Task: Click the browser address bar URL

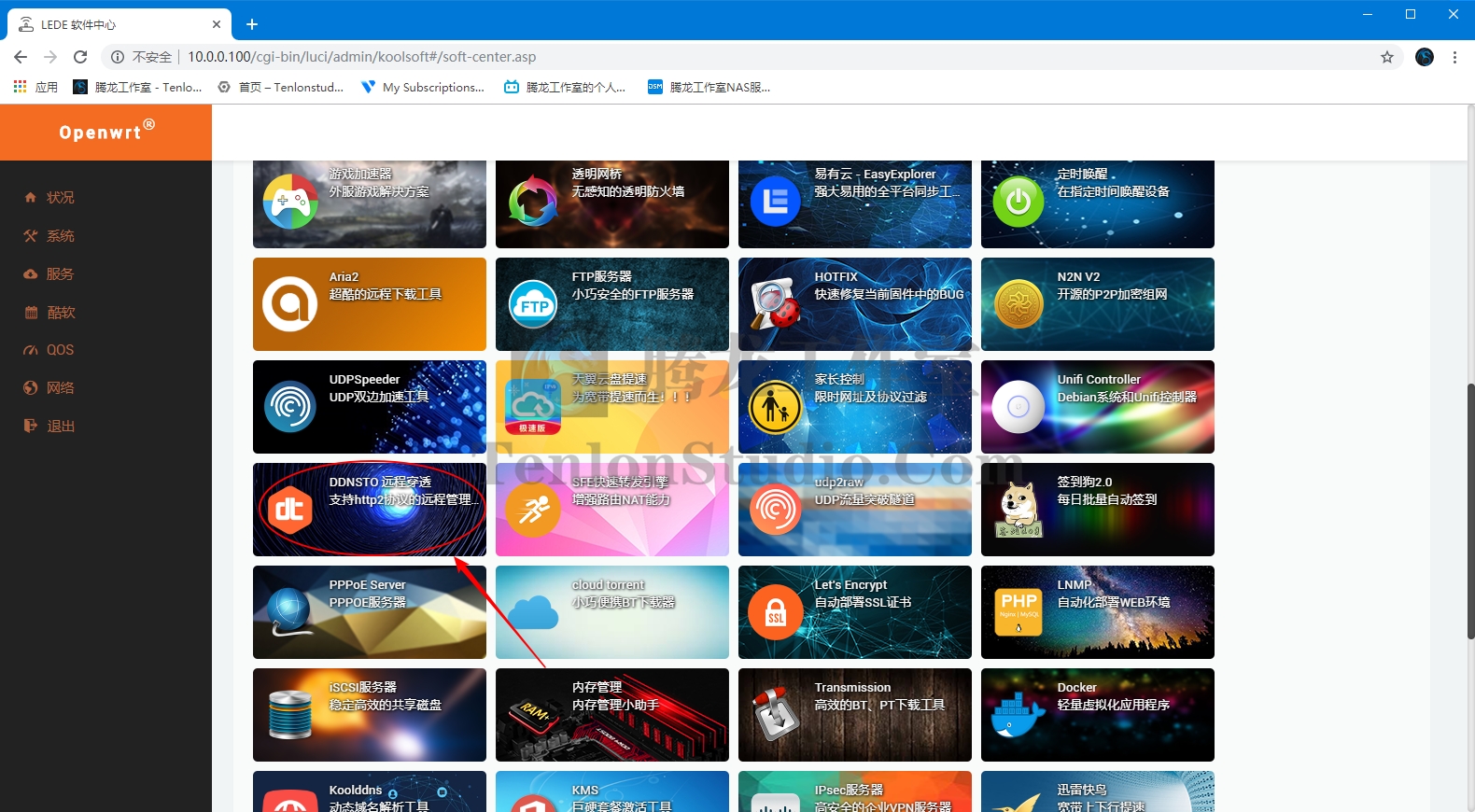Action: [x=362, y=57]
